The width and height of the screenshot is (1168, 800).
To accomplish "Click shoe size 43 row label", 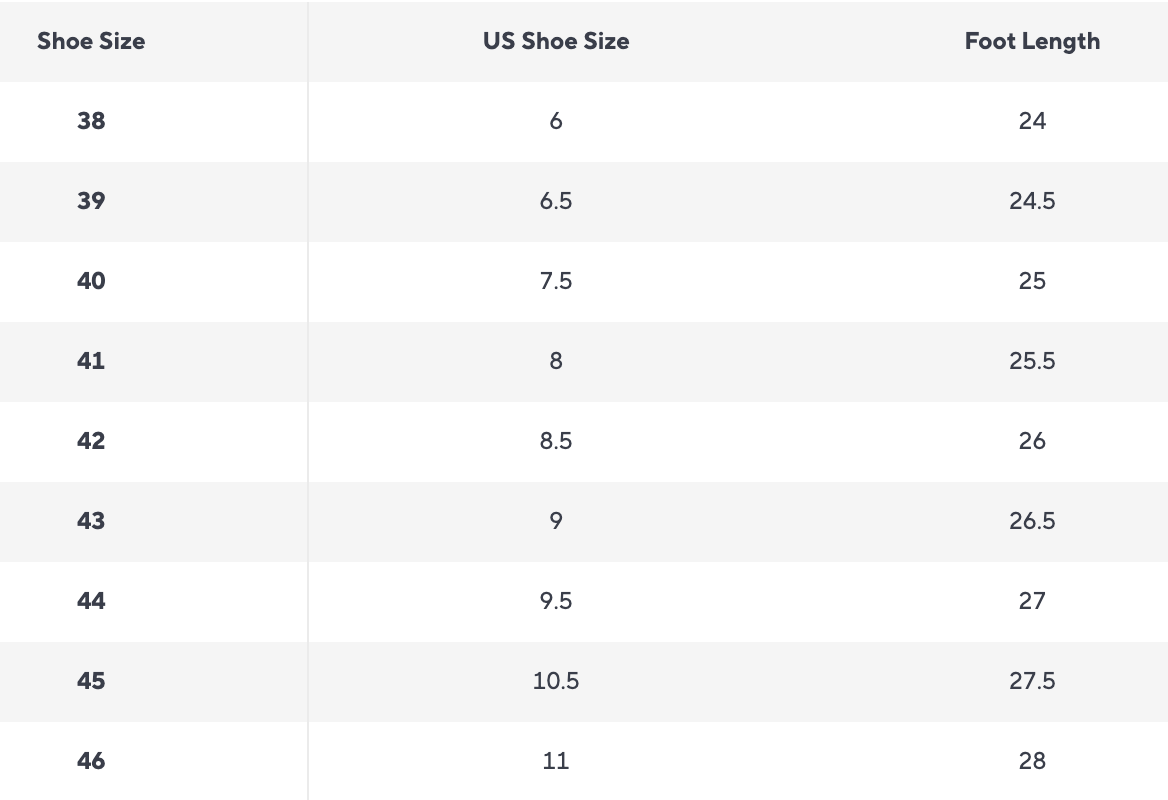I will point(91,521).
